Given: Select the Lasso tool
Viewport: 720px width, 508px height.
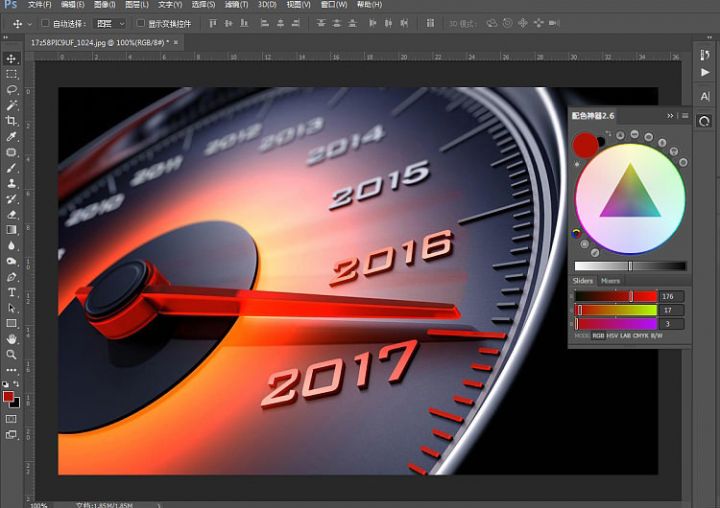Looking at the screenshot, I should point(12,90).
